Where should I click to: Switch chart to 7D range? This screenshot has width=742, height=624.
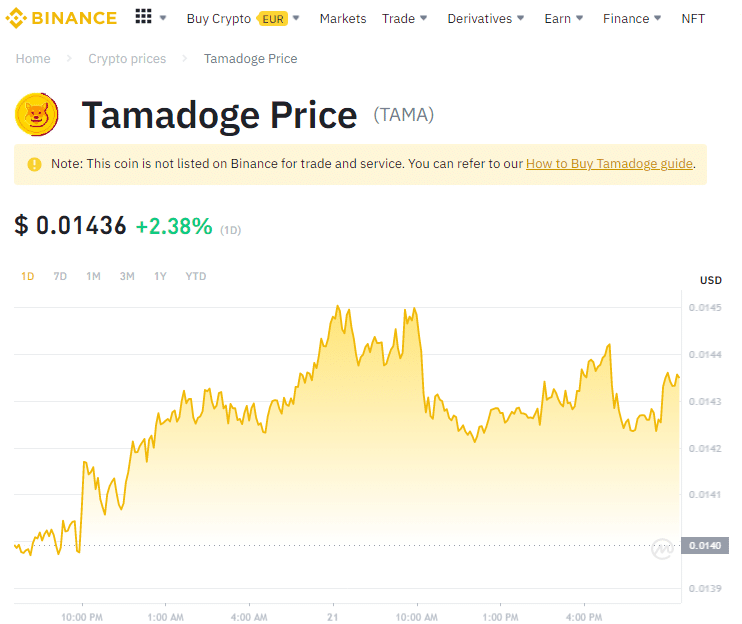pyautogui.click(x=60, y=276)
